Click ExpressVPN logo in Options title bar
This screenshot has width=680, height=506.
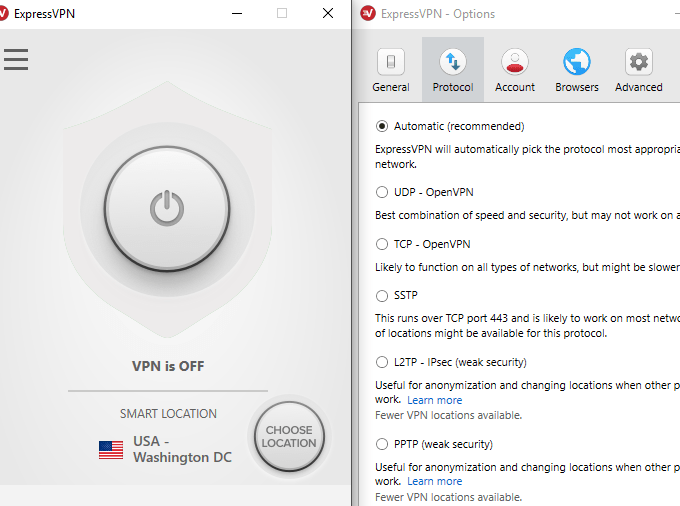coord(367,14)
